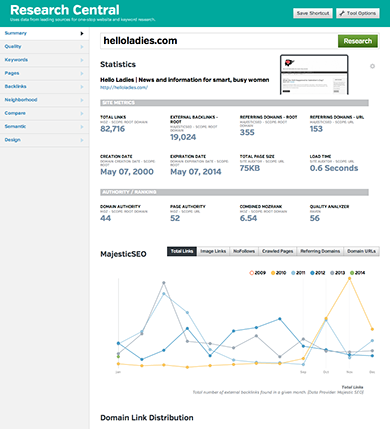Screen dimensions: 390x429
Task: Click the Summary arrow icon
Action: [82, 33]
